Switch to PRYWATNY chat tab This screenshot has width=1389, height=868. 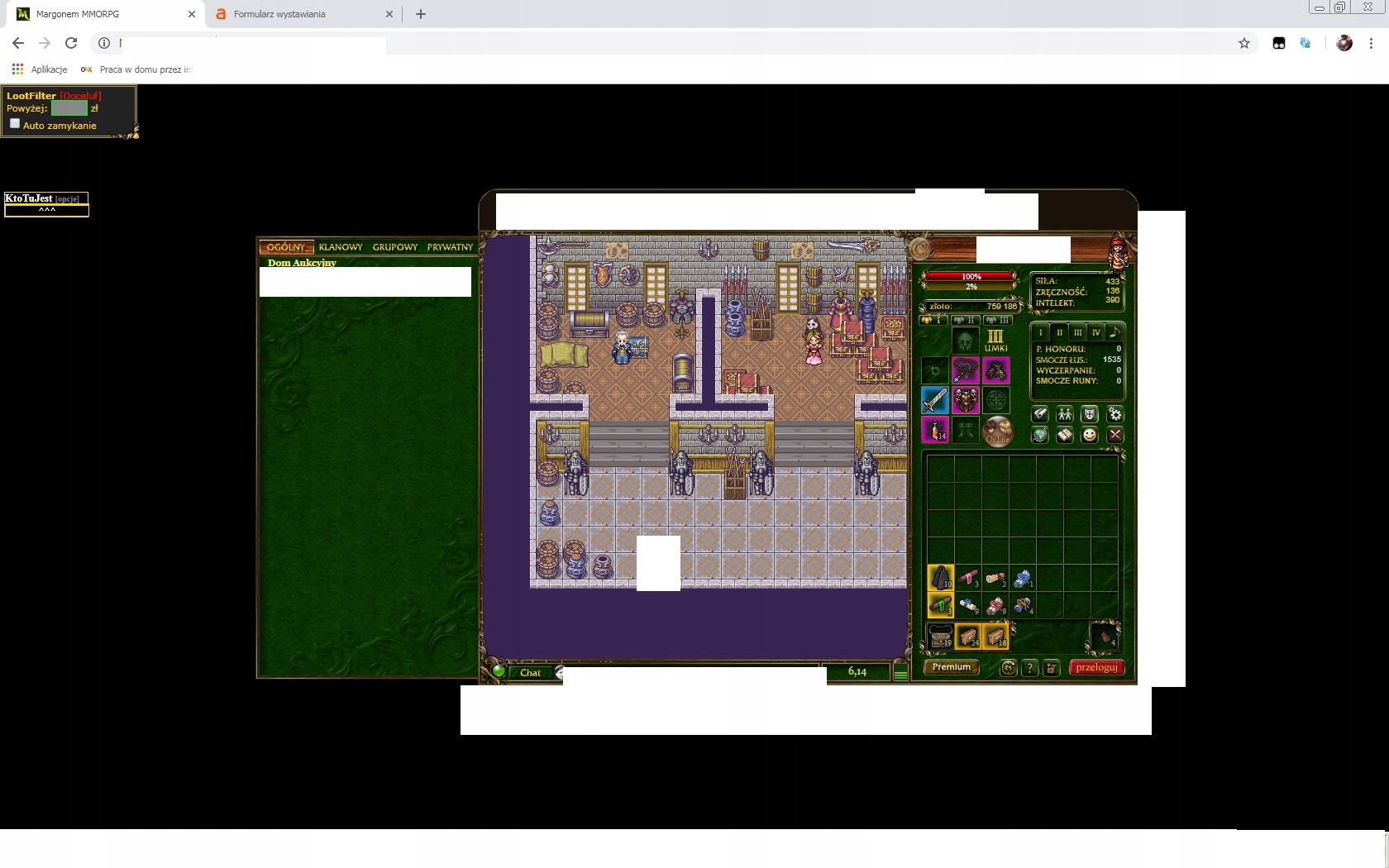[450, 247]
